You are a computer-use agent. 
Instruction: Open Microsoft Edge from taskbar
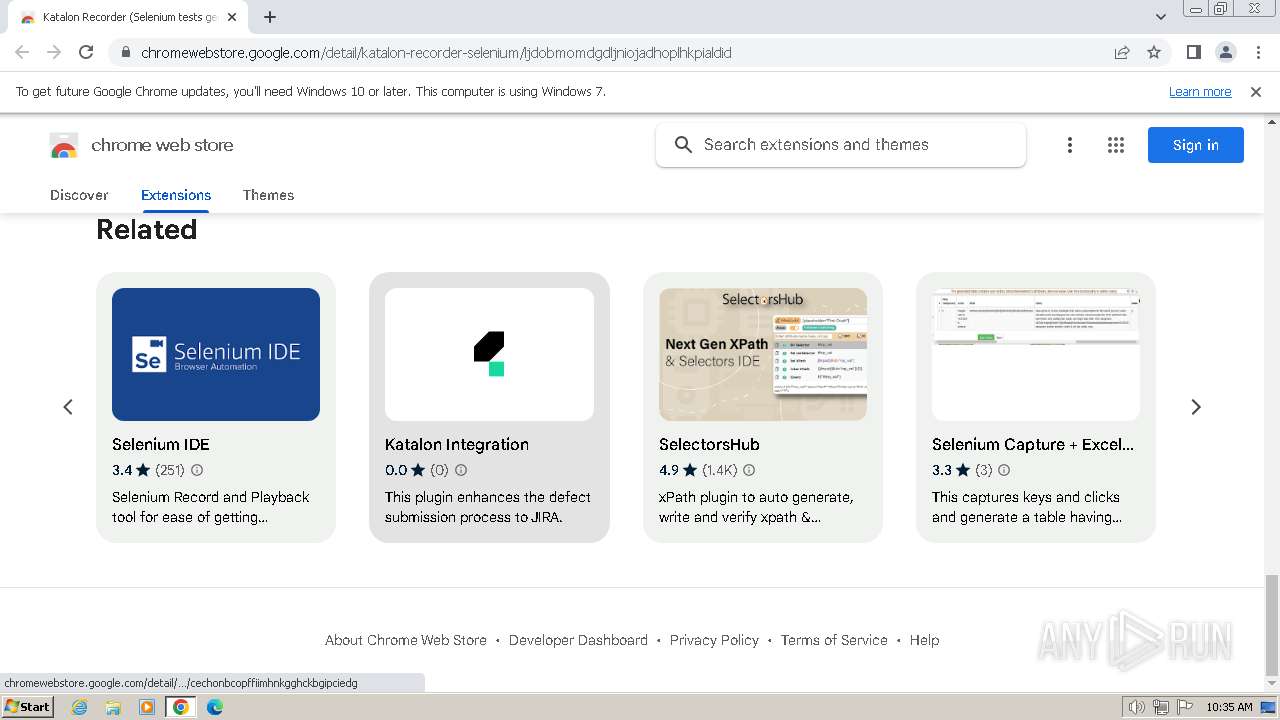(215, 707)
